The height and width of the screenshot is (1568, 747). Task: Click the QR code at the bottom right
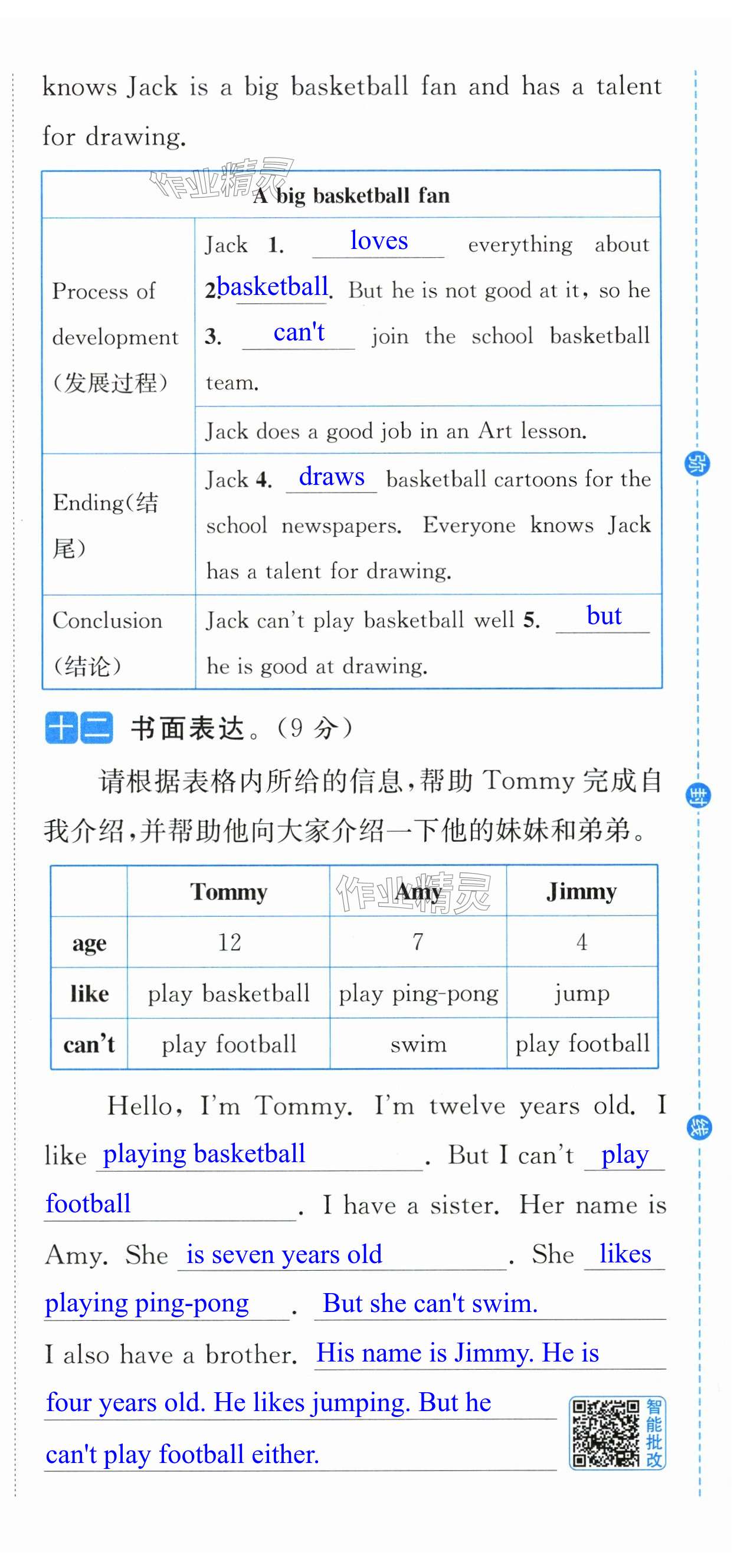[606, 1433]
